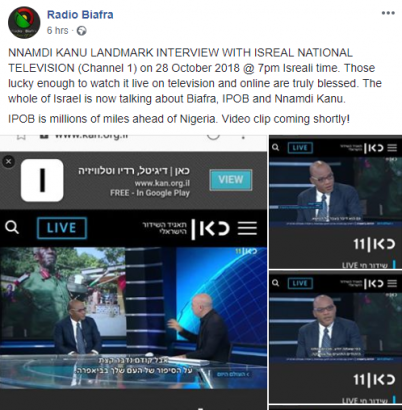402x410 pixels.
Task: Open the hamburger menu in the top-right thumbnail
Action: 392,148
